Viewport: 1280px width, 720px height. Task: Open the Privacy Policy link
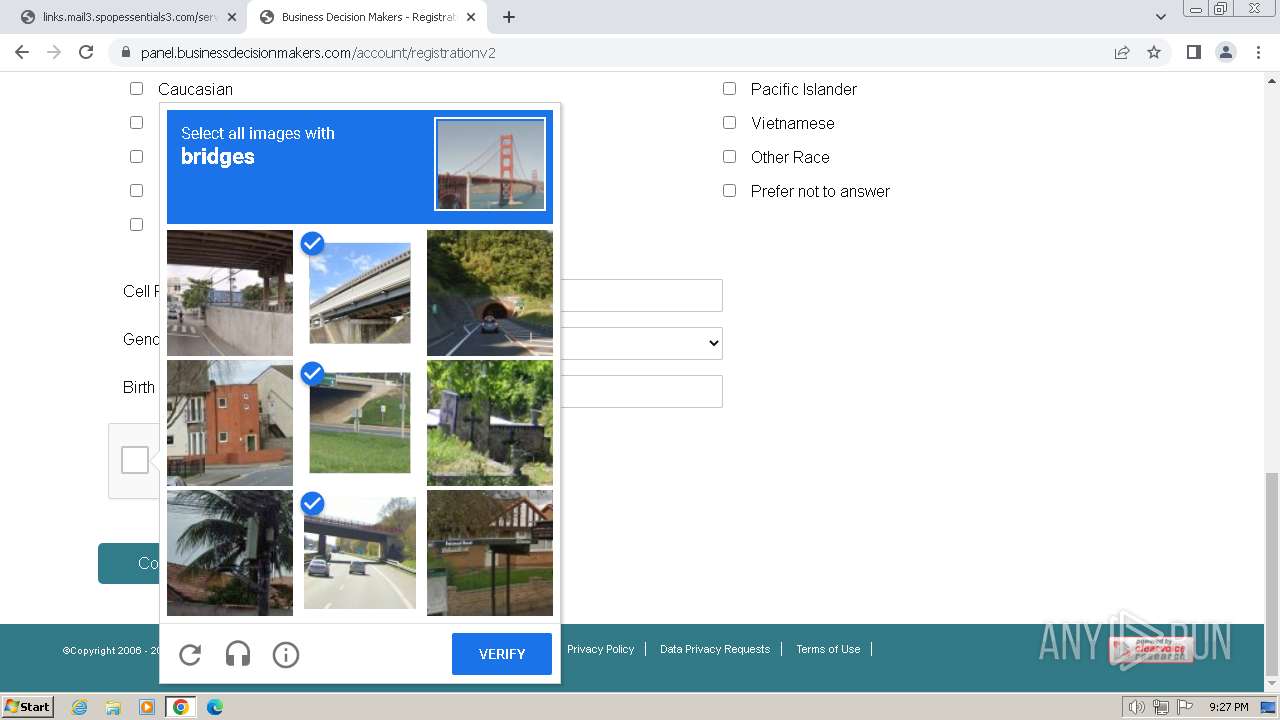click(600, 649)
